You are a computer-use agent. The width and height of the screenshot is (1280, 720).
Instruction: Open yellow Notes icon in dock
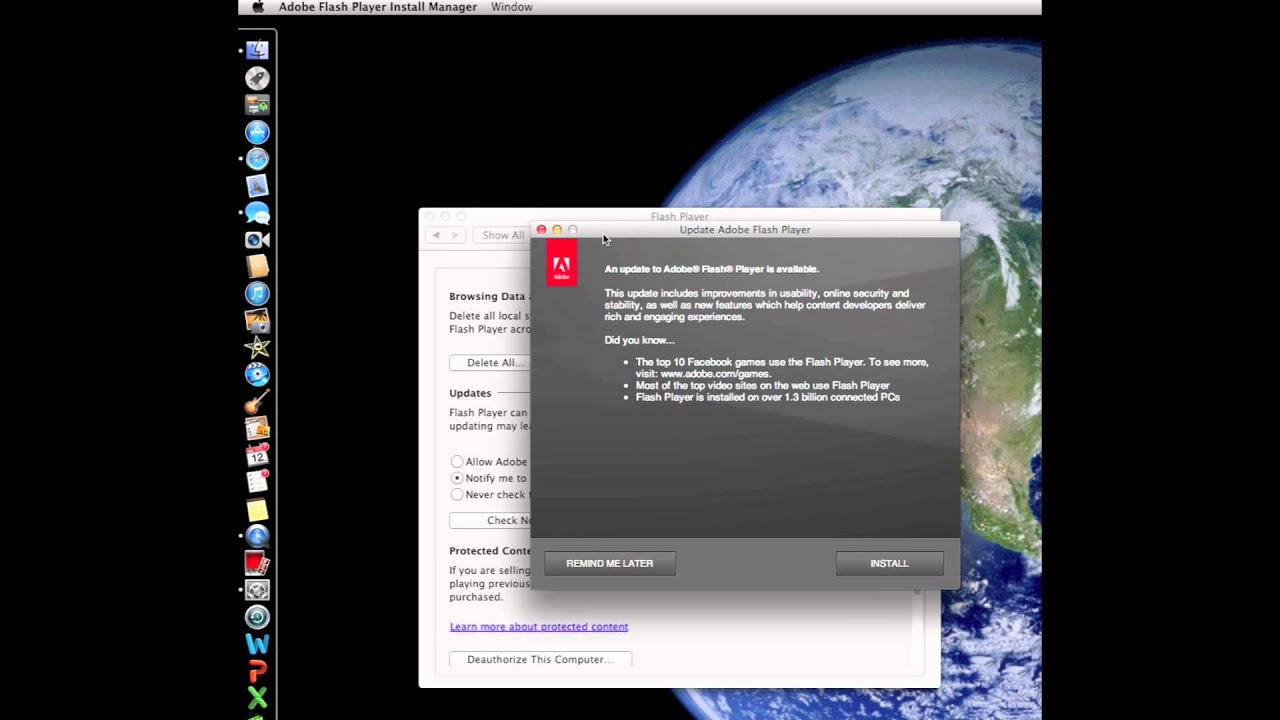point(257,510)
